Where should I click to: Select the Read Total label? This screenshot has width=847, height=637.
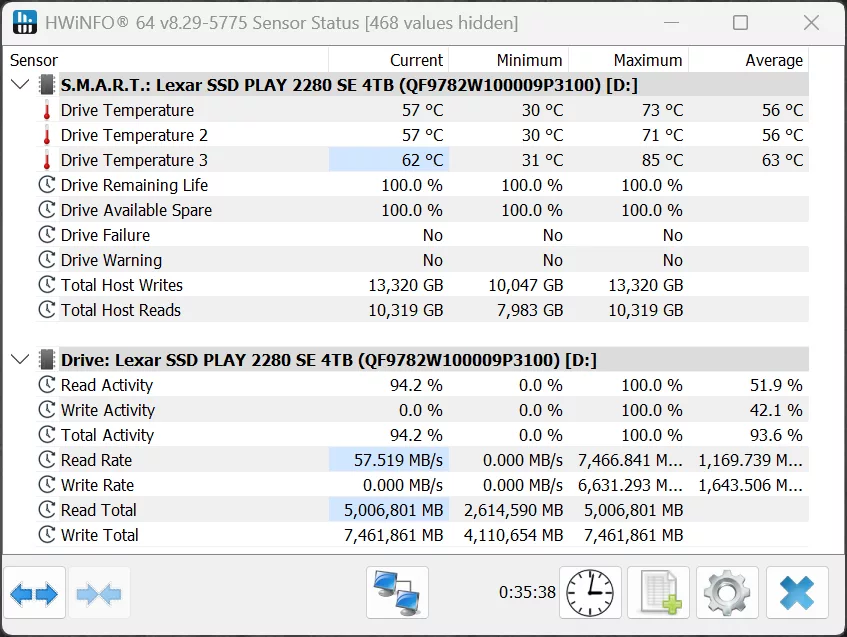[98, 509]
